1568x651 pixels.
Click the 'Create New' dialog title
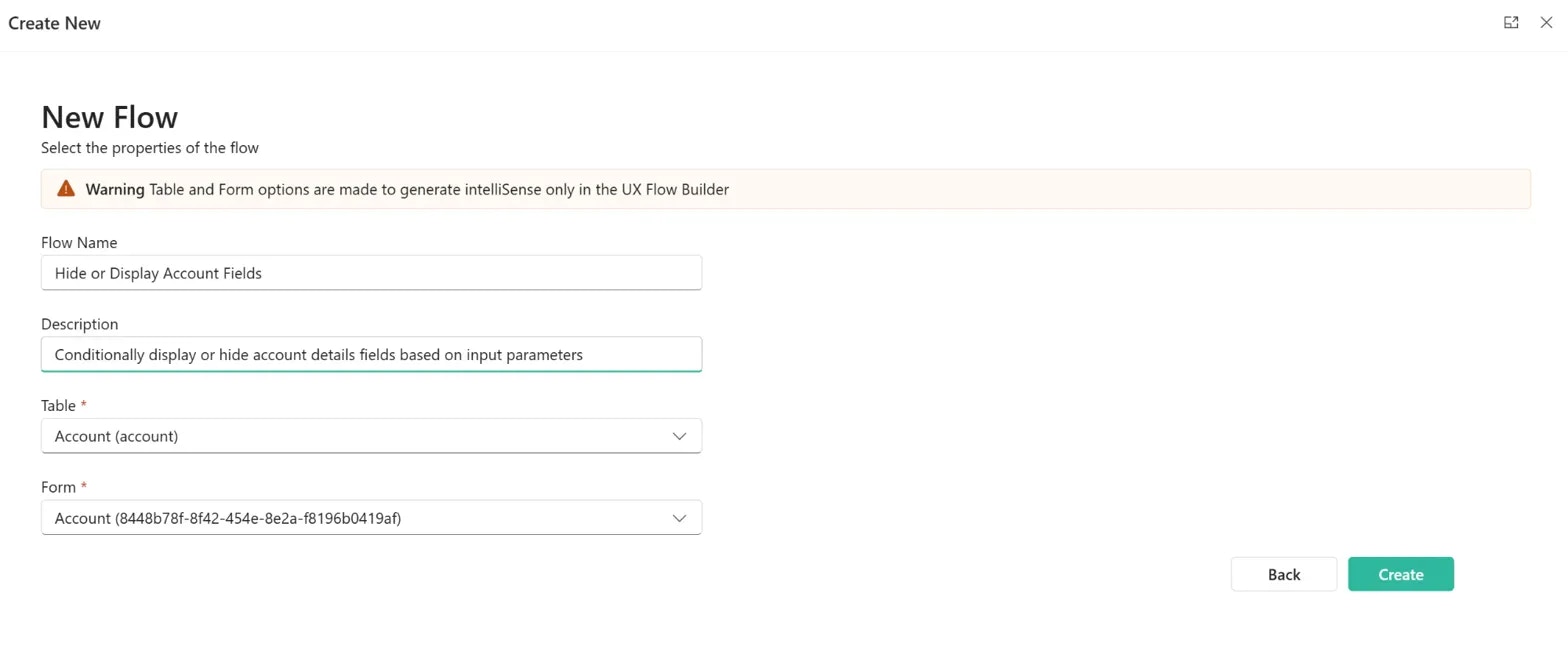click(x=54, y=23)
